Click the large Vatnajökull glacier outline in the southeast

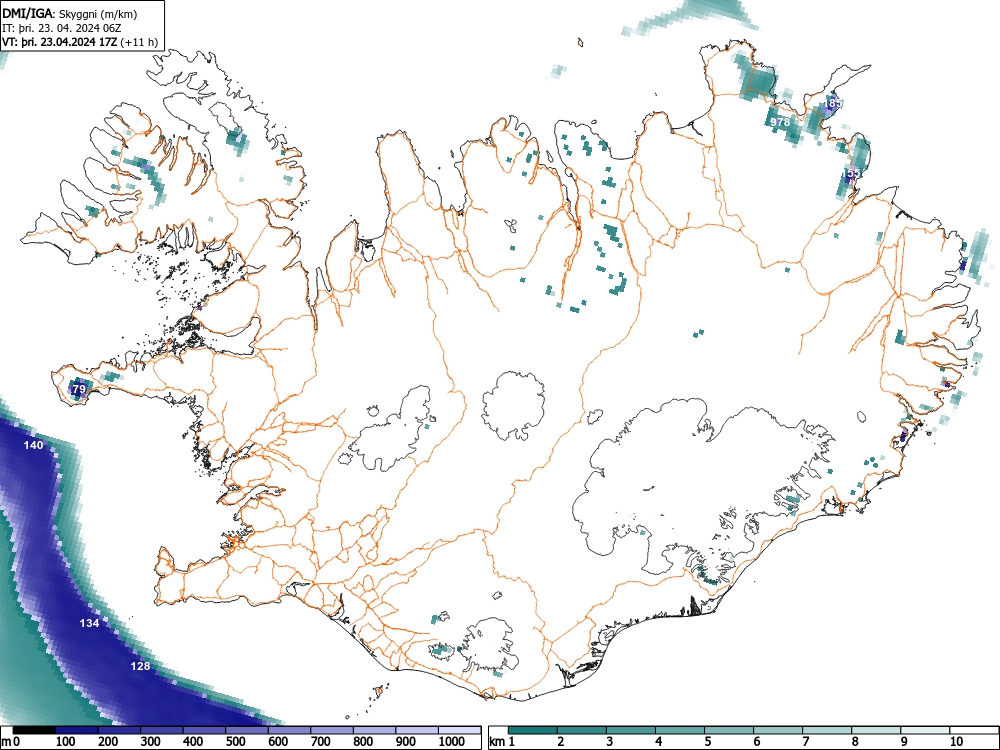(x=704, y=488)
